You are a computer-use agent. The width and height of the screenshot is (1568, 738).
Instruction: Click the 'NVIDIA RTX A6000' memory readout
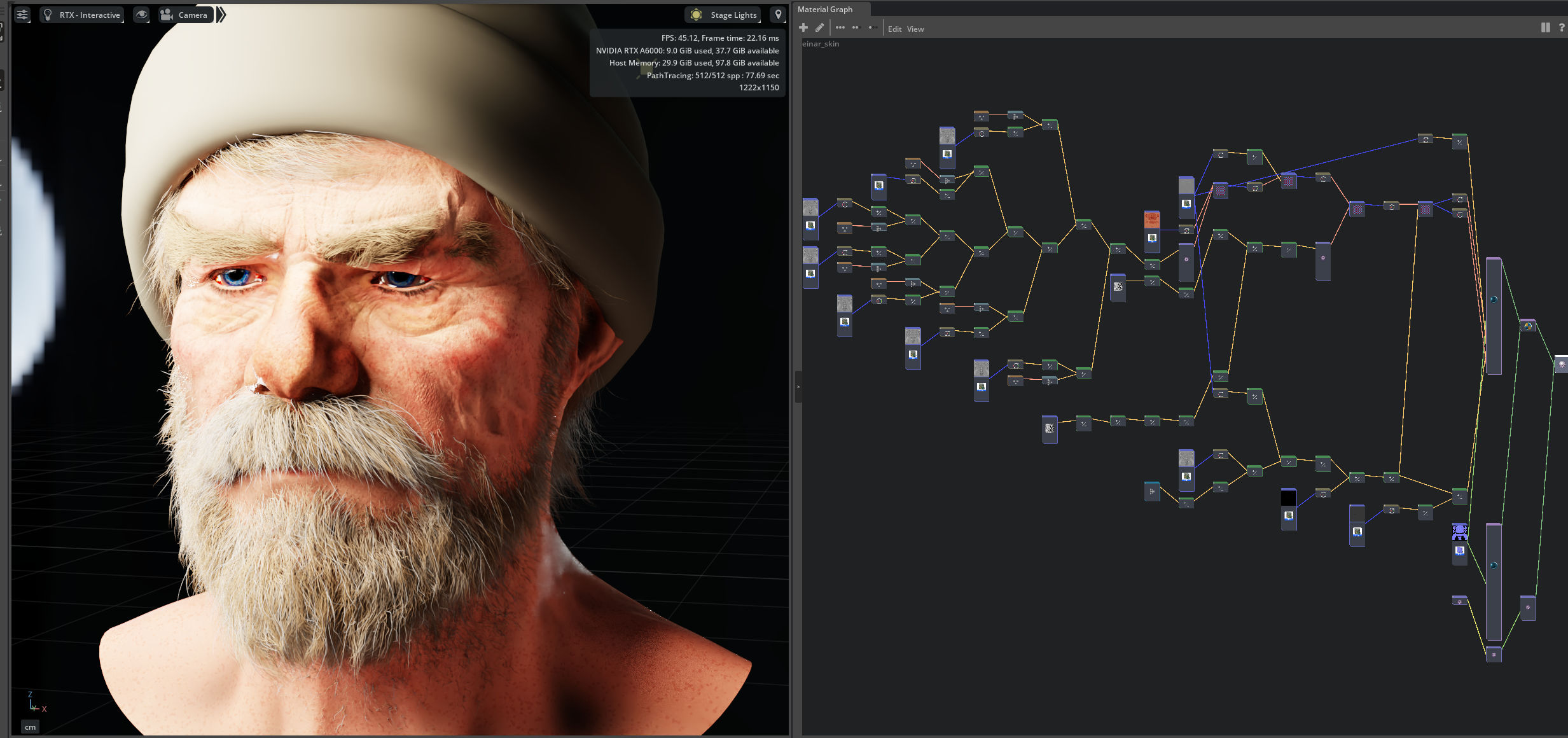688,51
